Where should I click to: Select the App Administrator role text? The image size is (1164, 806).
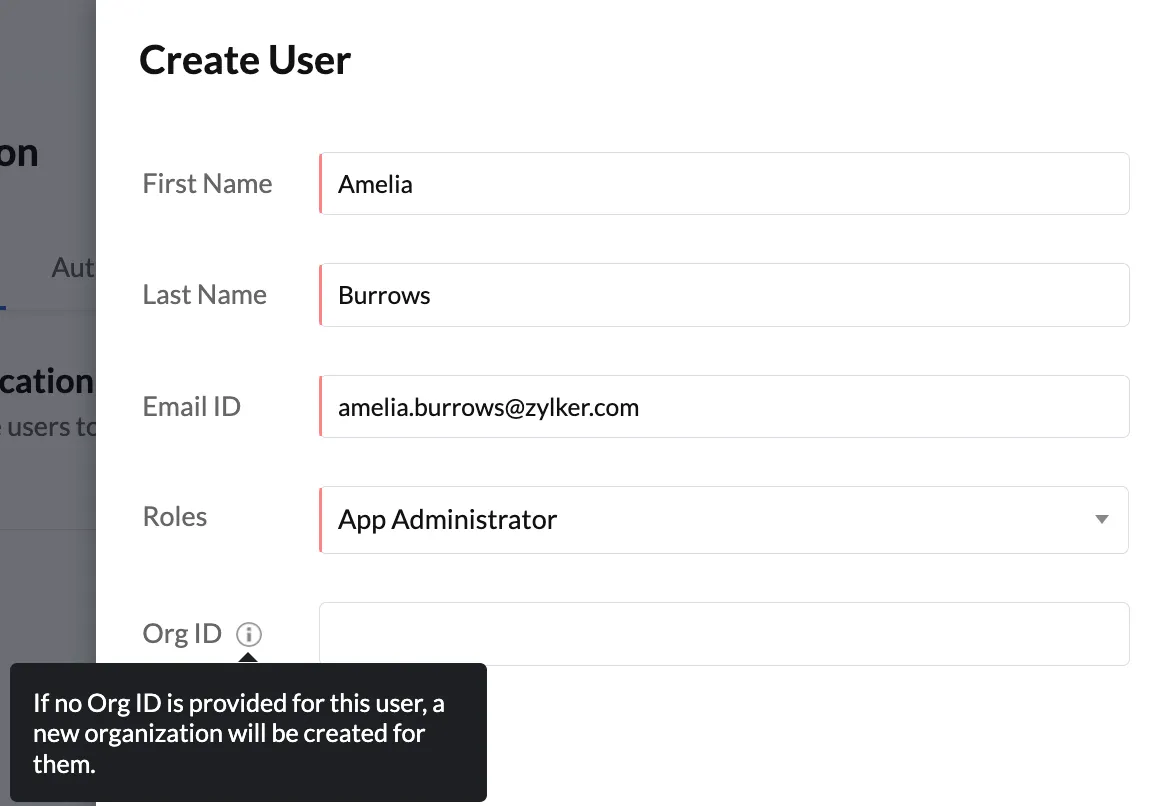[x=447, y=520]
